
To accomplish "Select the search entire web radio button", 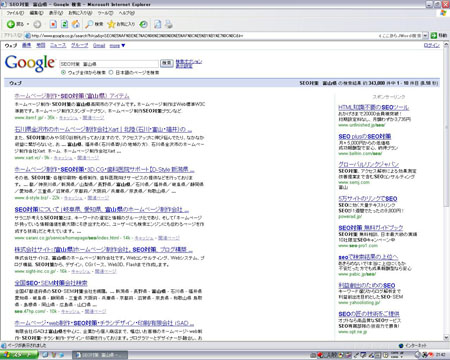I will (x=63, y=72).
